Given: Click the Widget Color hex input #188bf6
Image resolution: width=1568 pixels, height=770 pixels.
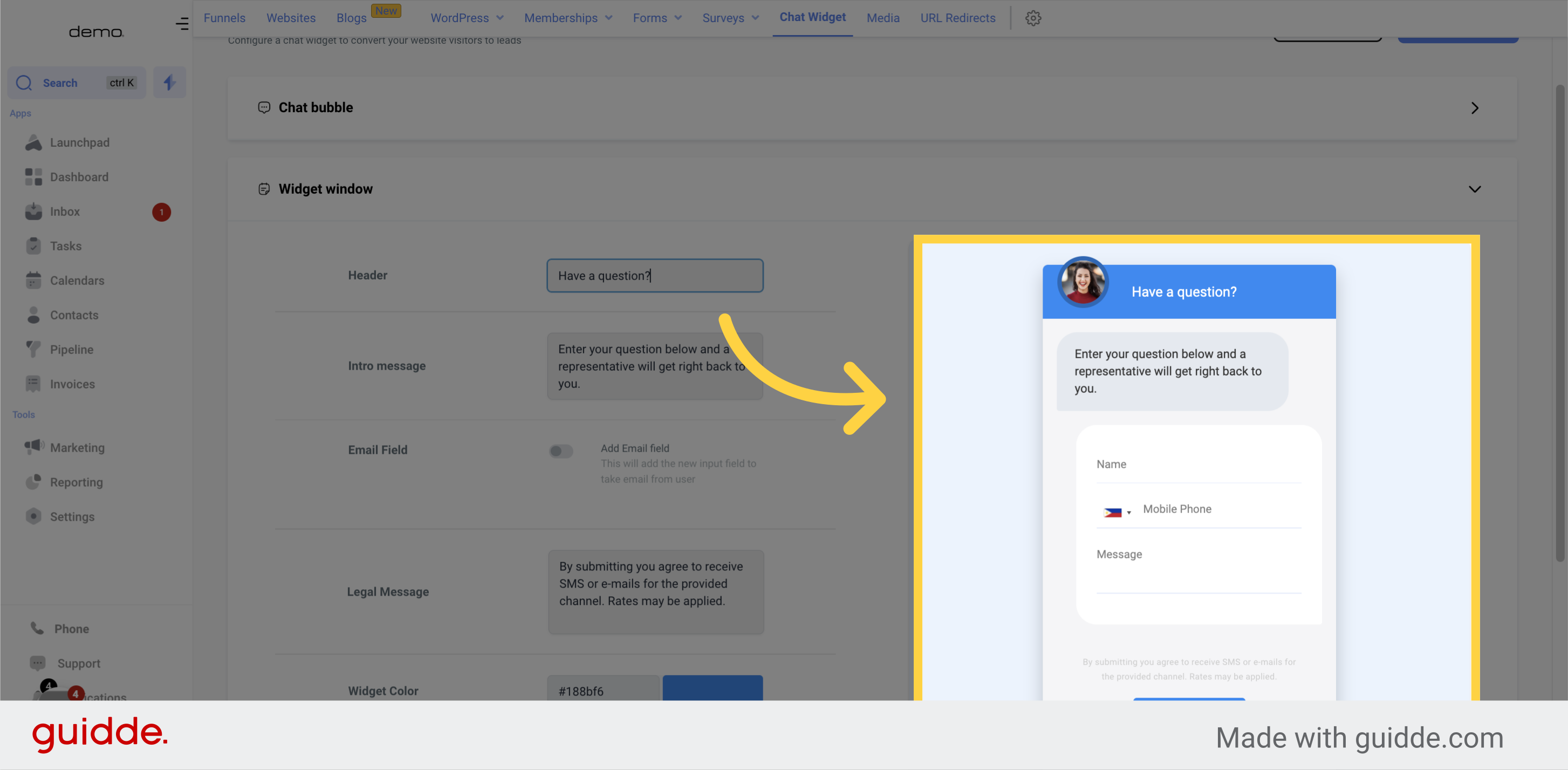Looking at the screenshot, I should [603, 689].
